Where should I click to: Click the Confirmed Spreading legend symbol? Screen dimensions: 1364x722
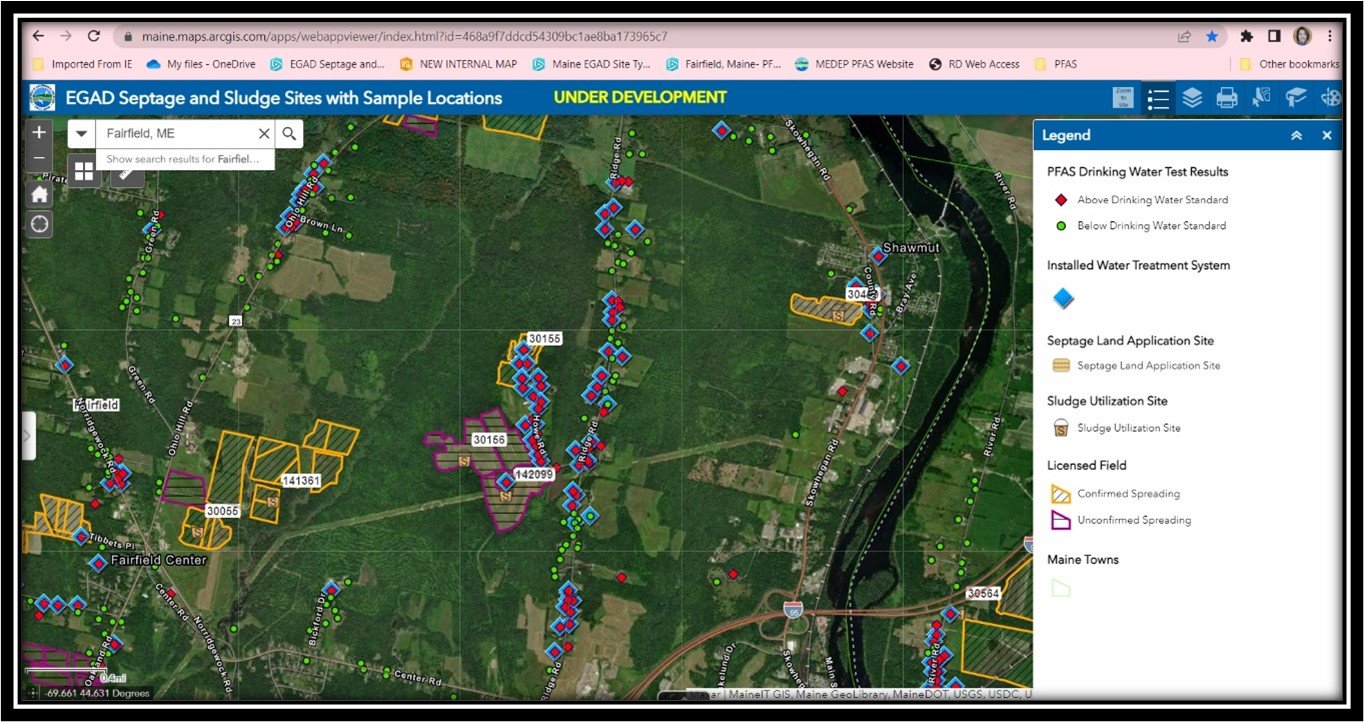[1061, 494]
